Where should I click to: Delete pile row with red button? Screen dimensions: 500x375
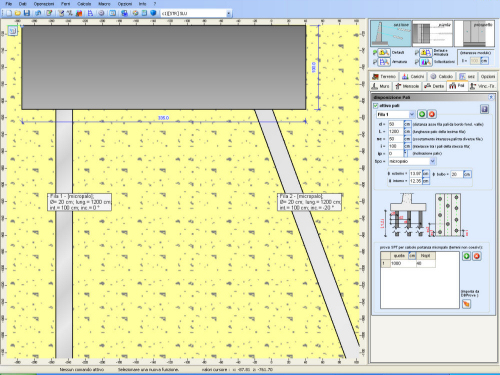tap(432, 114)
